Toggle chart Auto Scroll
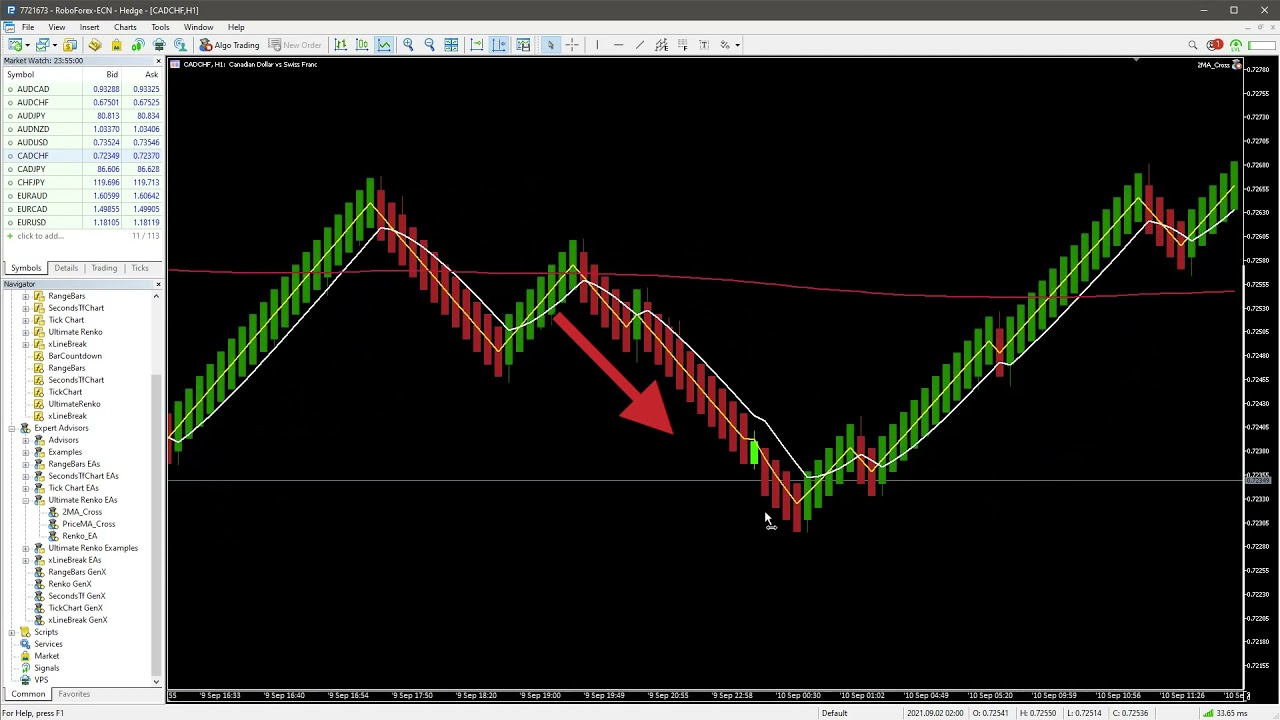This screenshot has height=720, width=1280. pyautogui.click(x=476, y=45)
